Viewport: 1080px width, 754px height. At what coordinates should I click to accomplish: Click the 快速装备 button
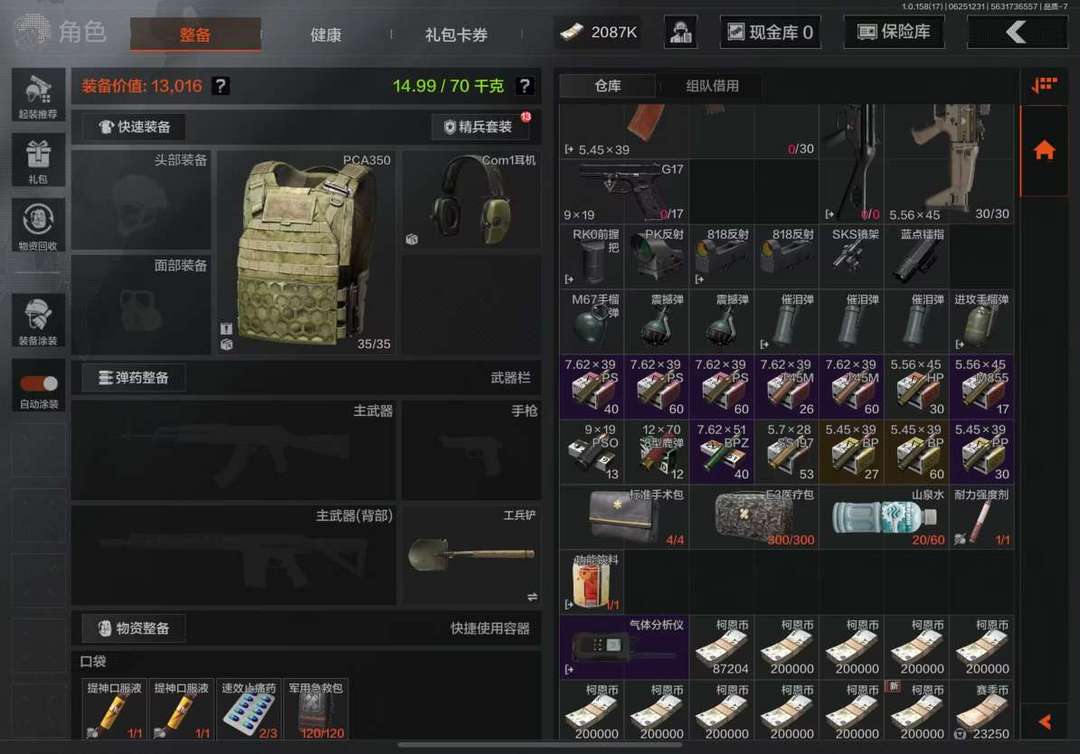[x=135, y=127]
